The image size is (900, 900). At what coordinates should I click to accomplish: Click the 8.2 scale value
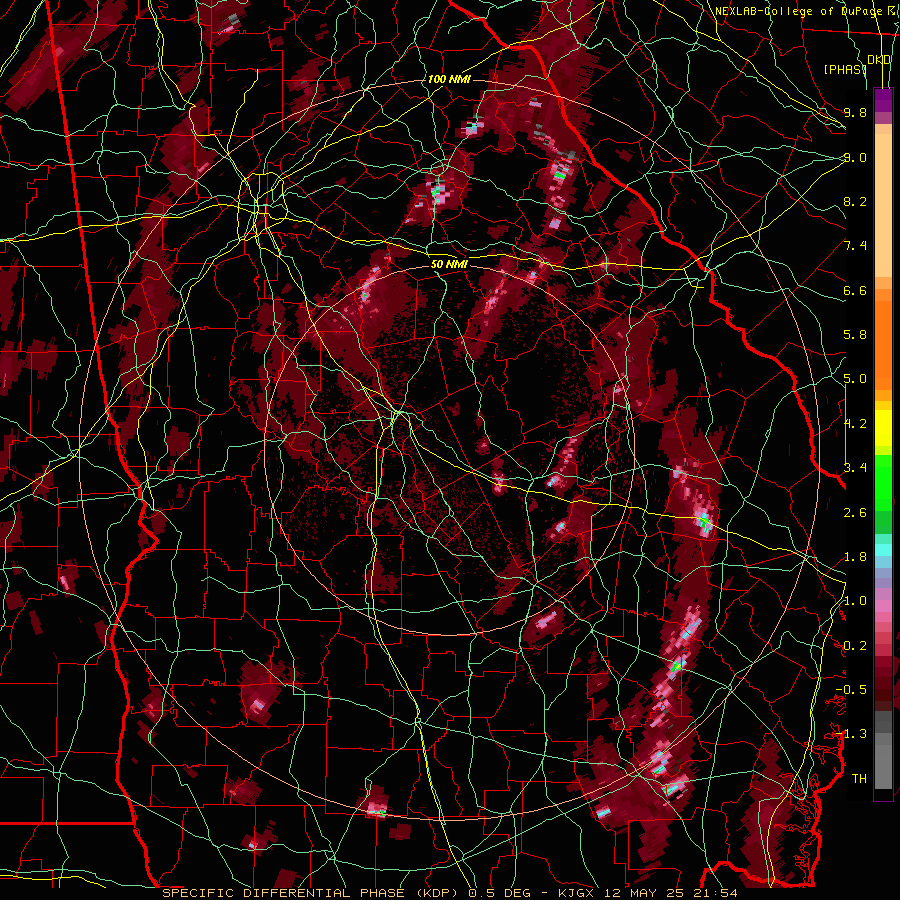[855, 201]
